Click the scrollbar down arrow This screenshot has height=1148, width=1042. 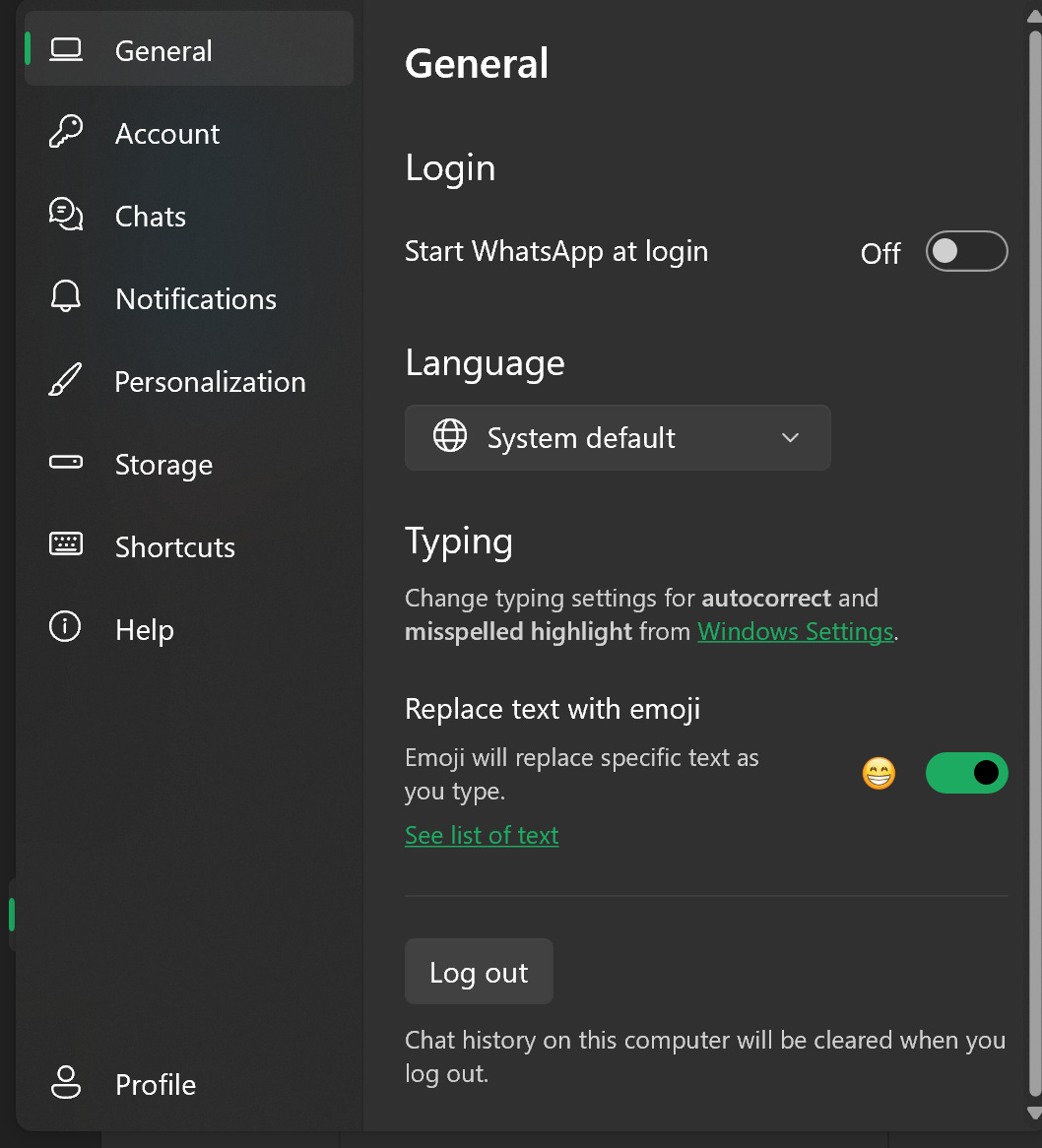pyautogui.click(x=1035, y=1113)
